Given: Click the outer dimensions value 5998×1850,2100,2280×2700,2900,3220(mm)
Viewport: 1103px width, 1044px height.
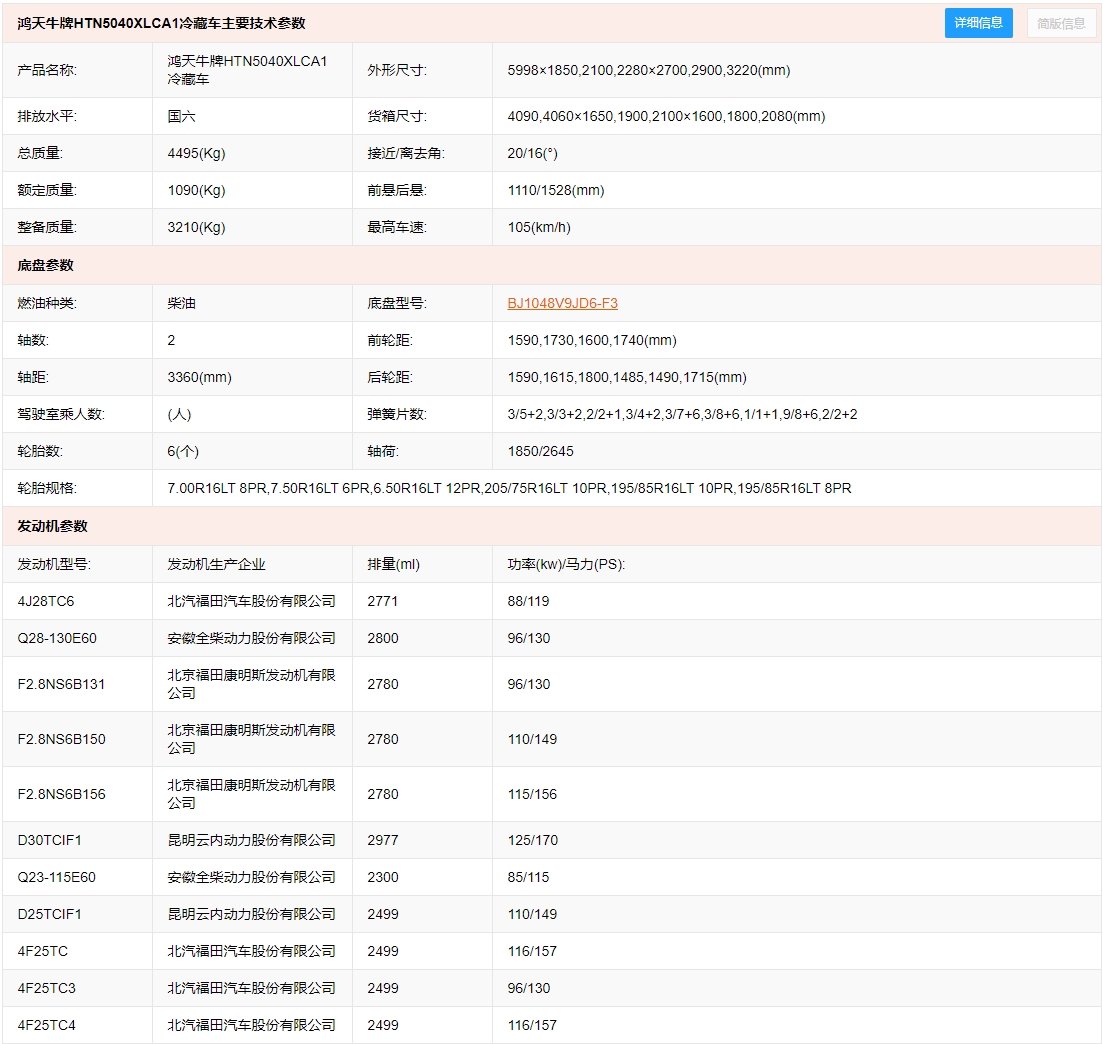Looking at the screenshot, I should coord(649,70).
